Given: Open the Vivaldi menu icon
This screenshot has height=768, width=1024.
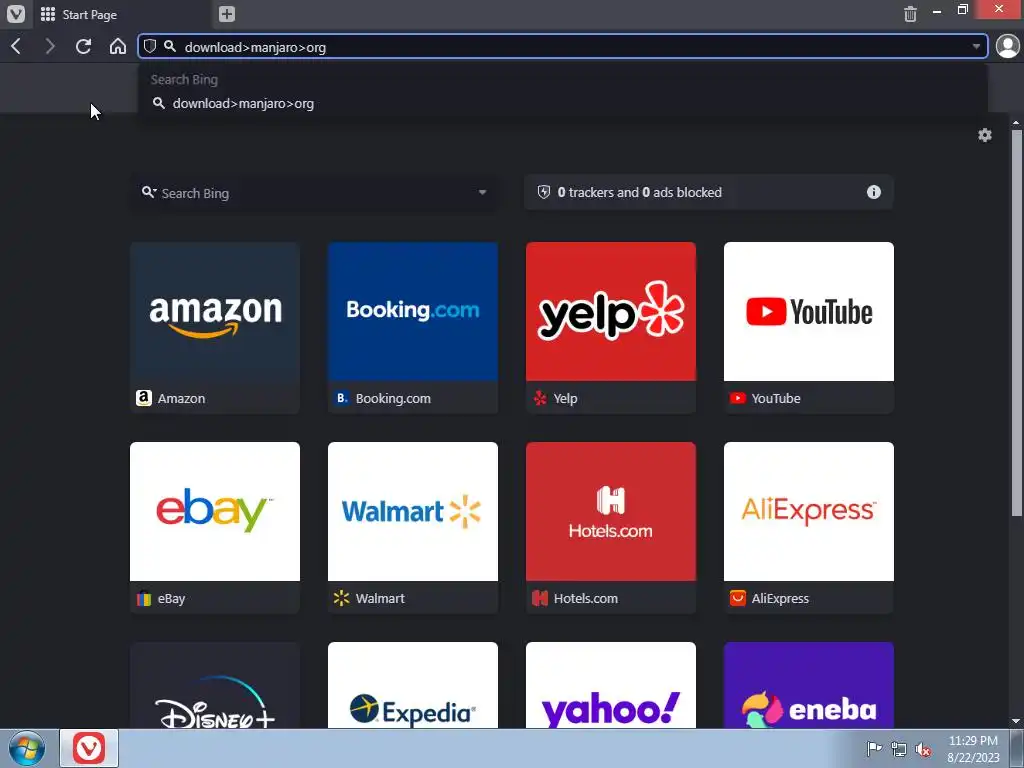Looking at the screenshot, I should [16, 14].
